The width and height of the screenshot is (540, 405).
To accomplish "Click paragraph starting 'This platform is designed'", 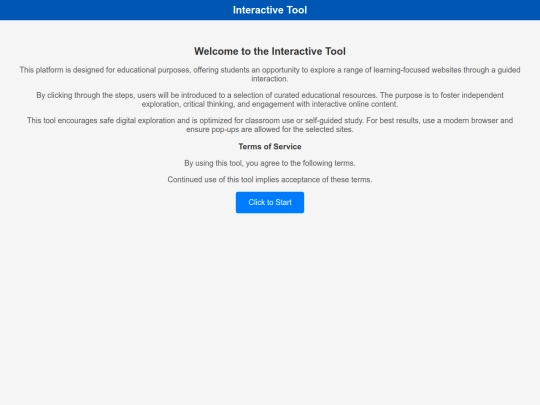I will pos(270,74).
